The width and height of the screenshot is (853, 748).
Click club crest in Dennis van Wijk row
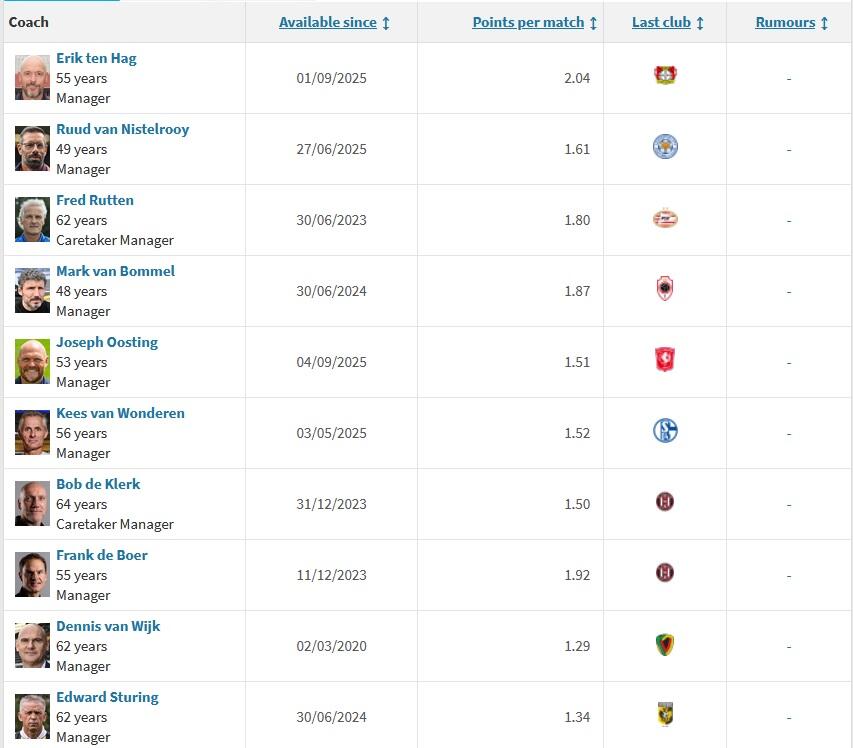click(665, 644)
